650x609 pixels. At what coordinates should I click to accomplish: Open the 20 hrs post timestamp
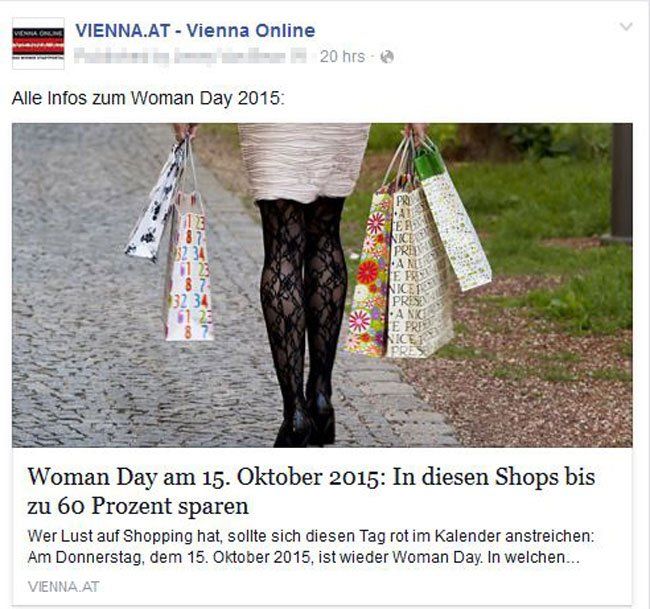tap(342, 57)
